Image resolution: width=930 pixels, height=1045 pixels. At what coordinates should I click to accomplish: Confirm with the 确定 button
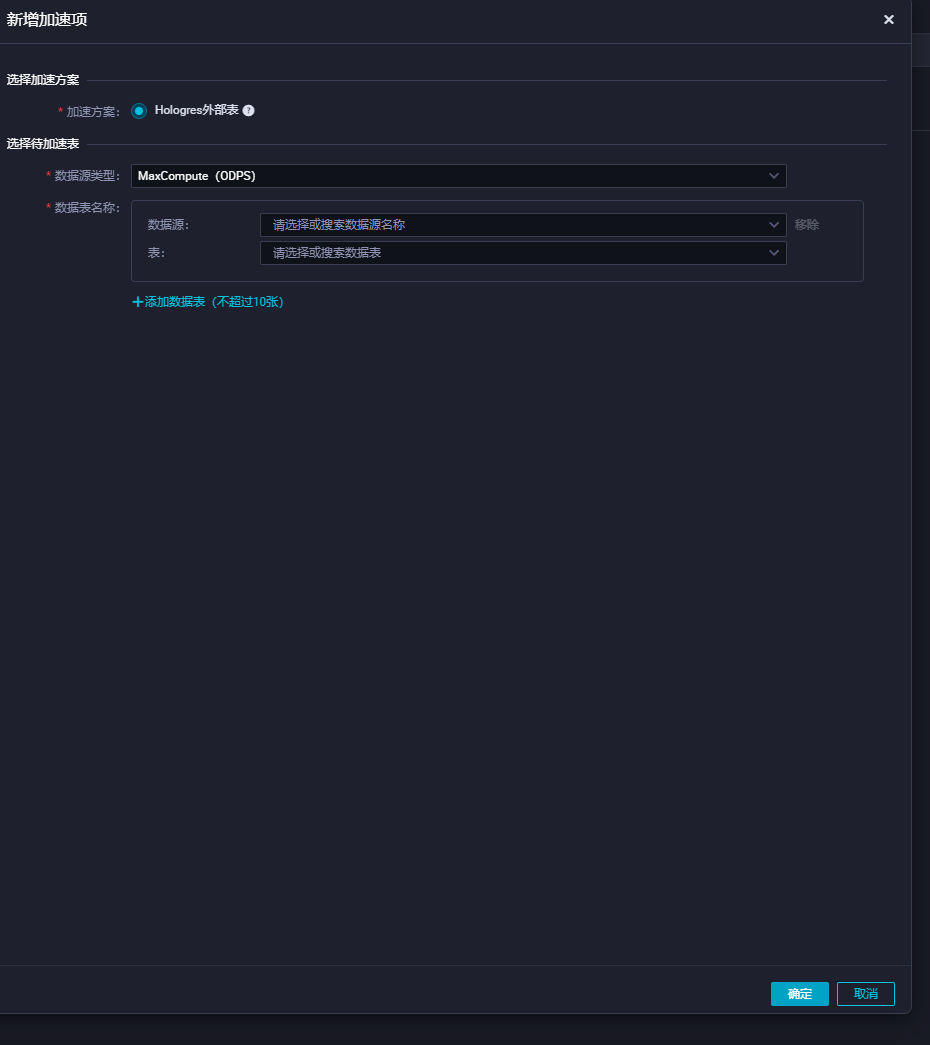click(x=799, y=994)
